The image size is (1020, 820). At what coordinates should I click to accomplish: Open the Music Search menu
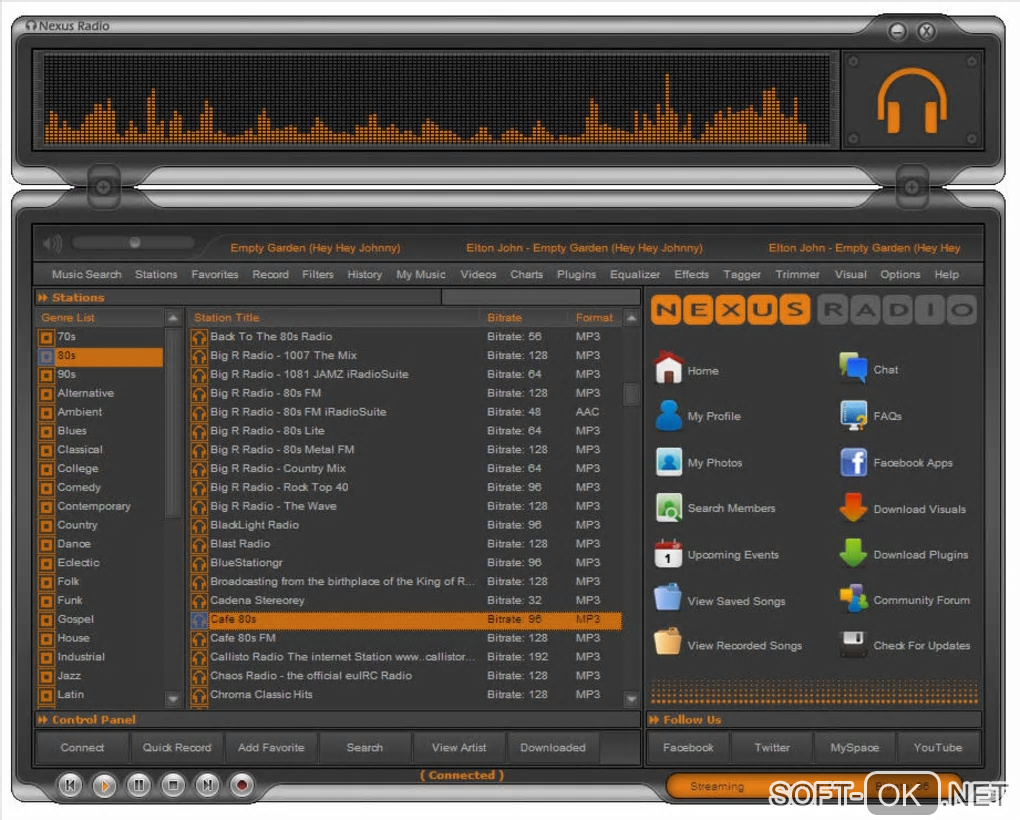point(87,275)
